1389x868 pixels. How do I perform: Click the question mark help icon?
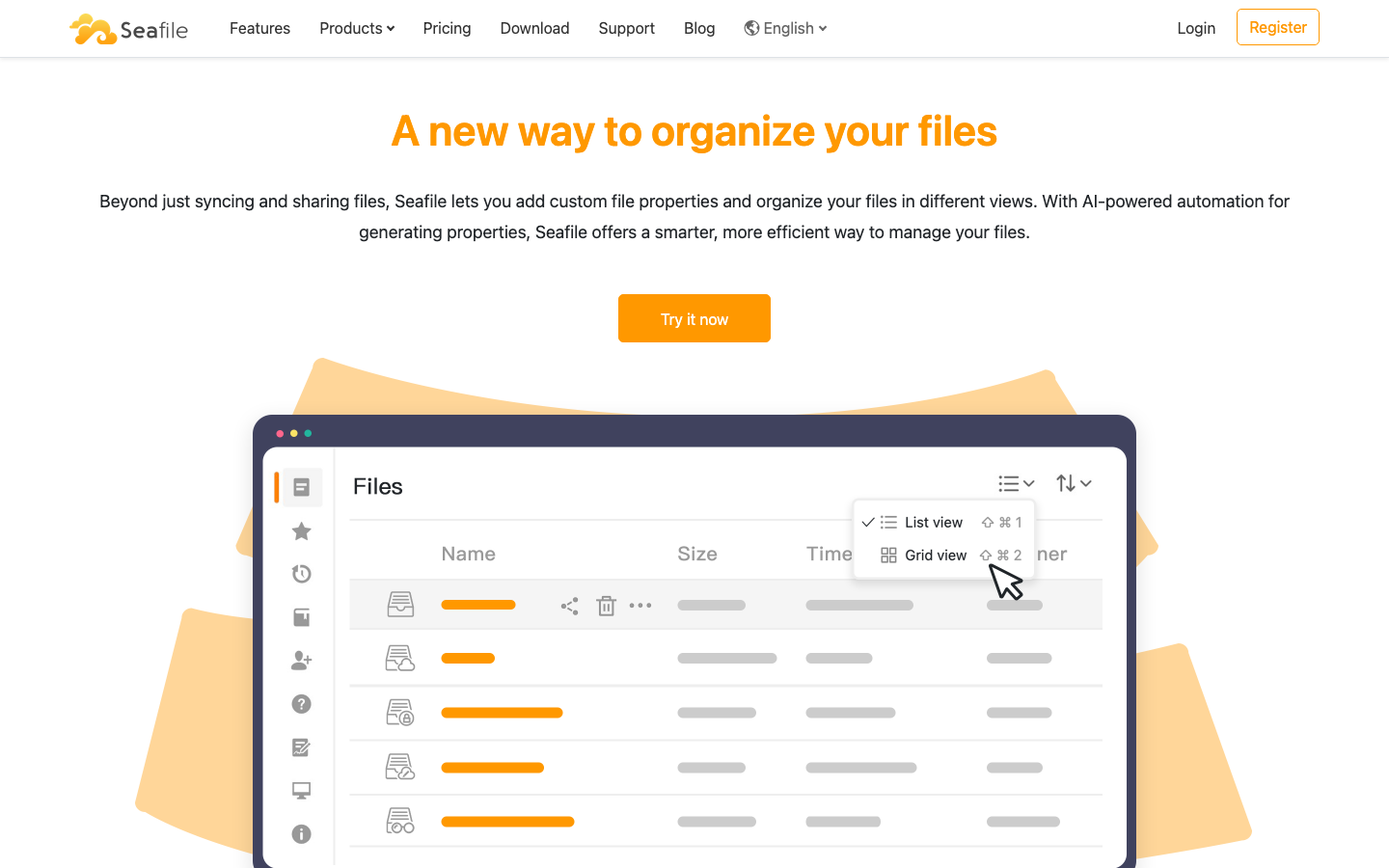tap(301, 704)
